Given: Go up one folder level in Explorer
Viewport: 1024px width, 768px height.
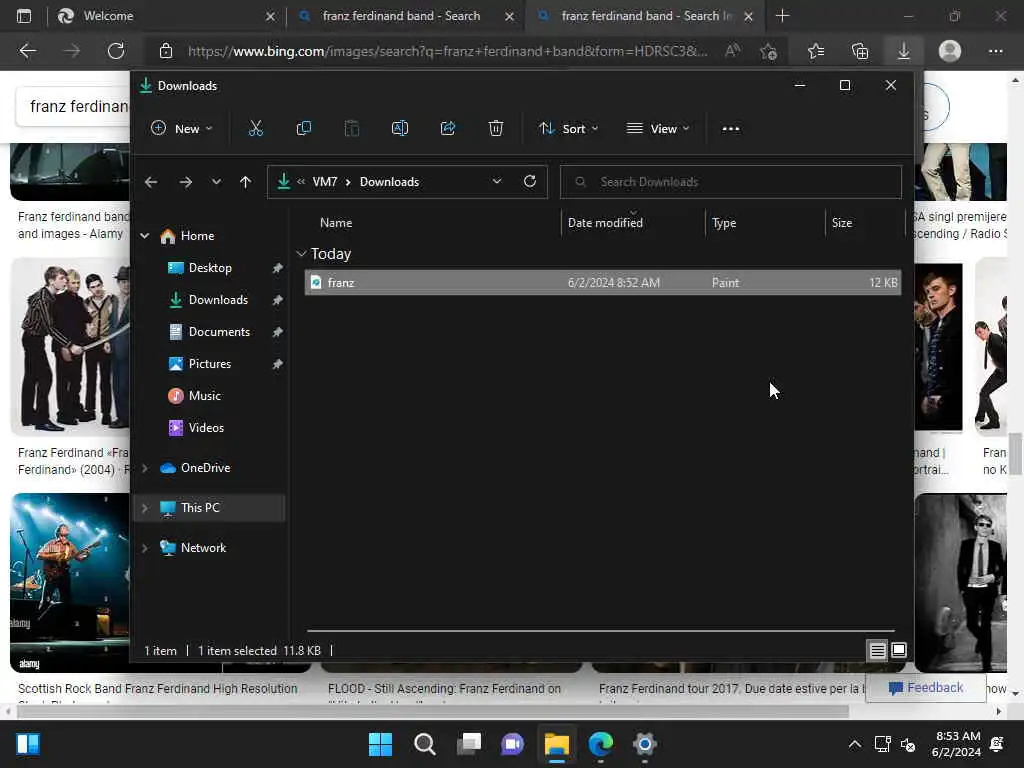Looking at the screenshot, I should [x=246, y=182].
